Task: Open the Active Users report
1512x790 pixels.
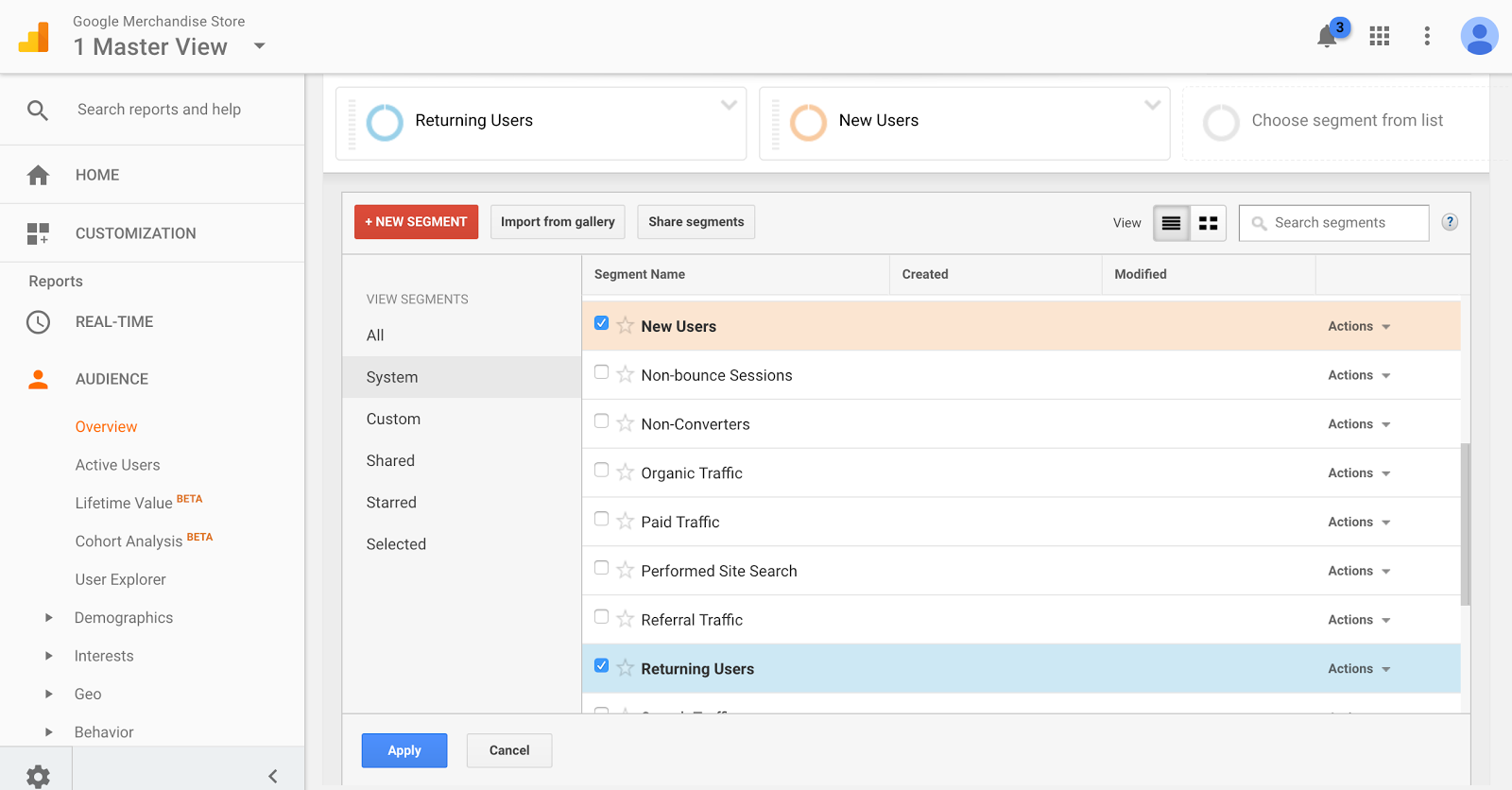Action: [117, 465]
